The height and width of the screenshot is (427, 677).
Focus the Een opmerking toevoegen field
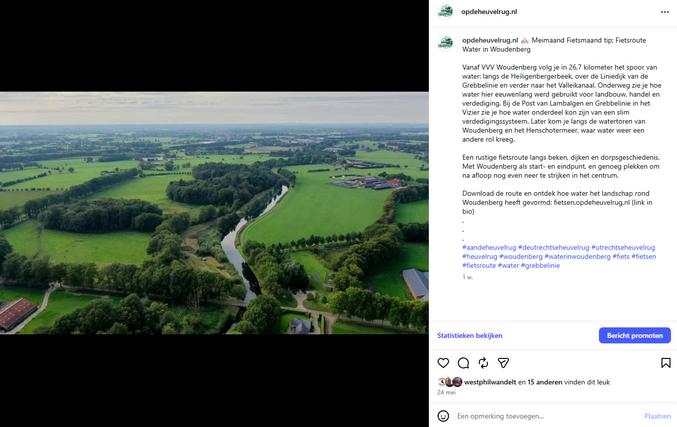pos(547,416)
